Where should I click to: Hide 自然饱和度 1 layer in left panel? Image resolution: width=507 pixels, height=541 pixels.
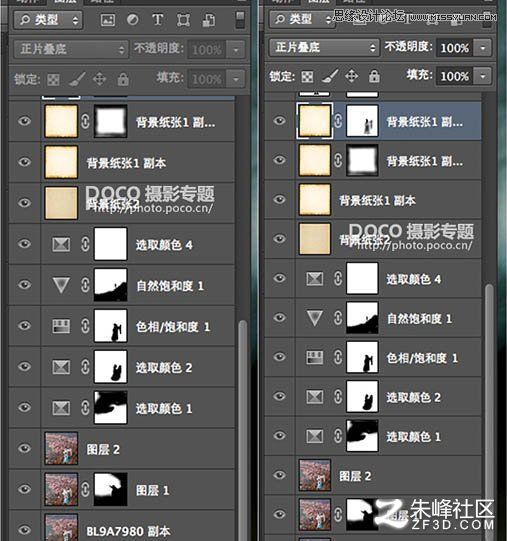pyautogui.click(x=24, y=285)
